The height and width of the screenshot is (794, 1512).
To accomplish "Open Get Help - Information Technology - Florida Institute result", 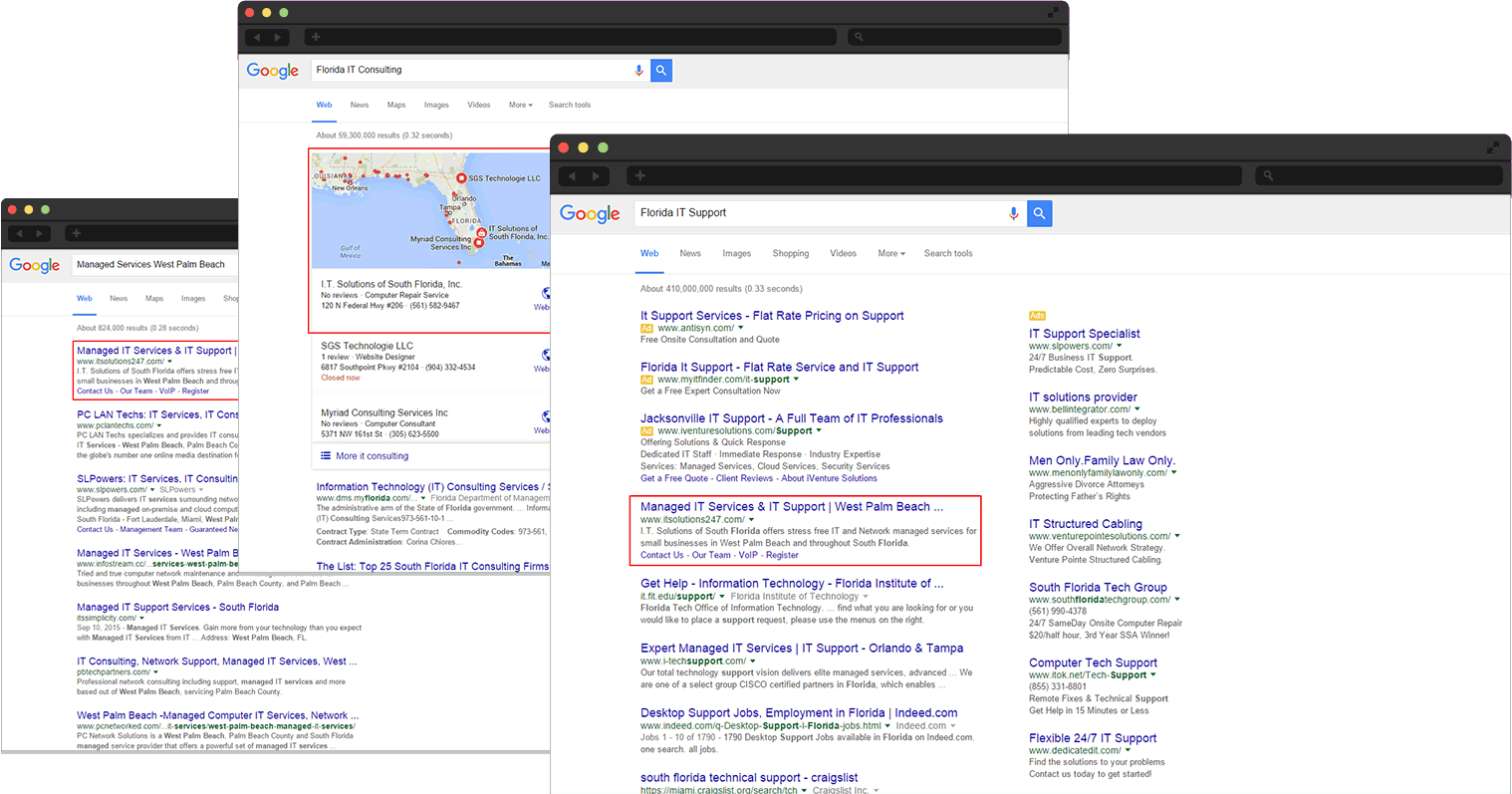I will point(792,583).
